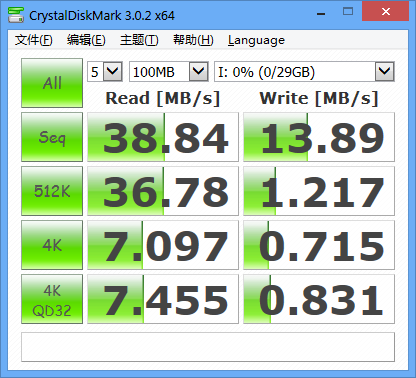Open the 文件(F) menu
The height and width of the screenshot is (378, 416).
coord(33,40)
